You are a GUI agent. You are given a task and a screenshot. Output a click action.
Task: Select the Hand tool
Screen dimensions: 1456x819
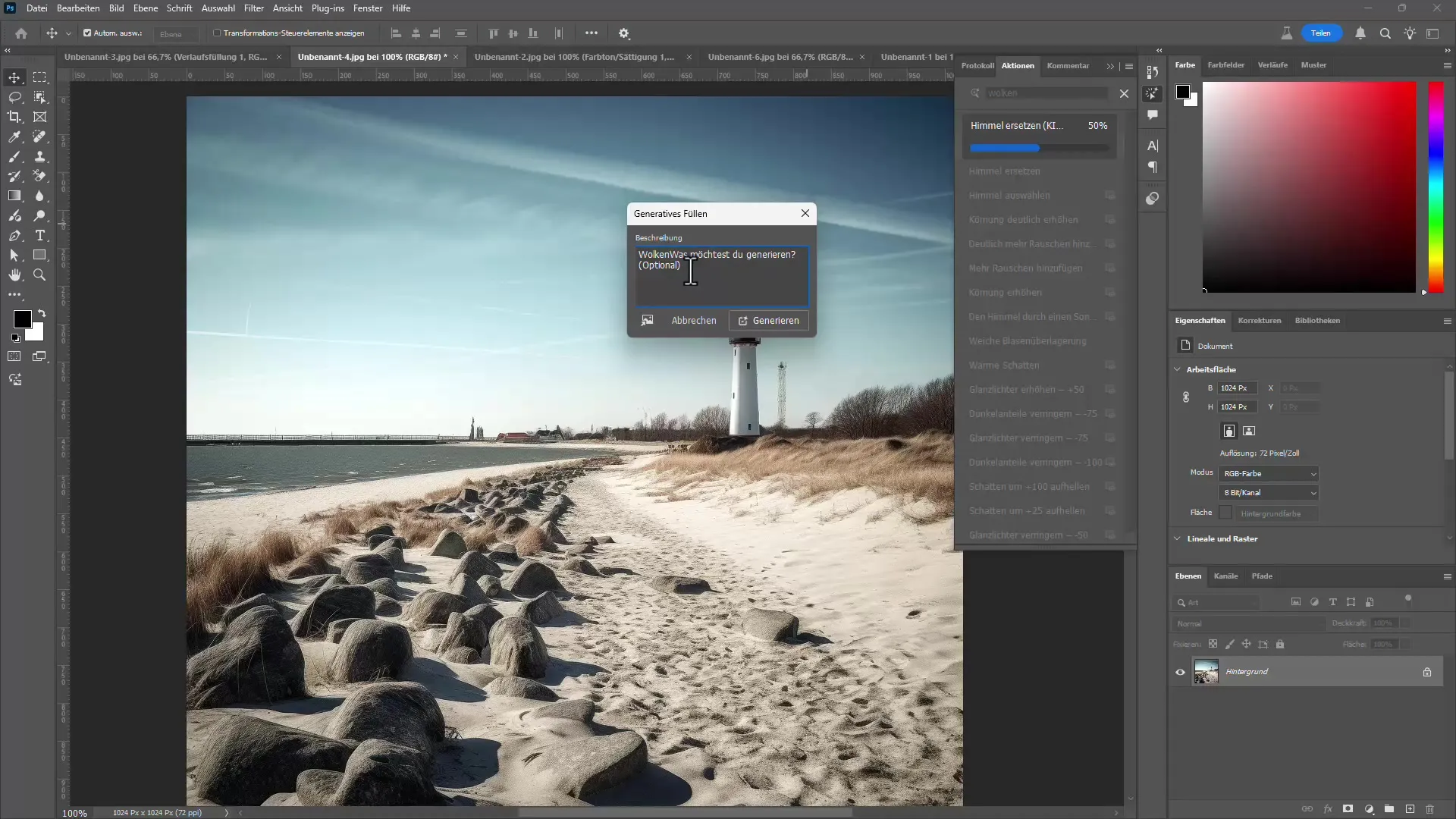[14, 275]
